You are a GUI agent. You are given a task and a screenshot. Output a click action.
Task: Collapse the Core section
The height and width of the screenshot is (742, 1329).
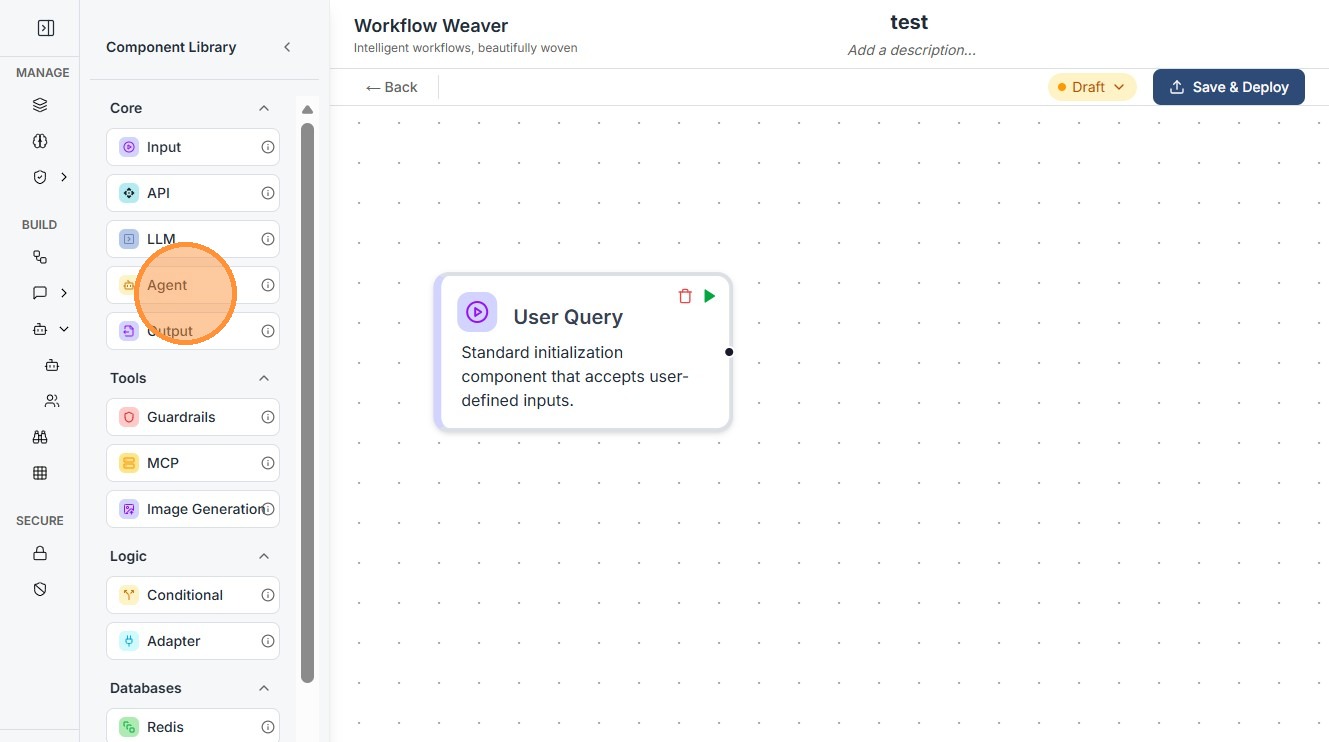[264, 108]
